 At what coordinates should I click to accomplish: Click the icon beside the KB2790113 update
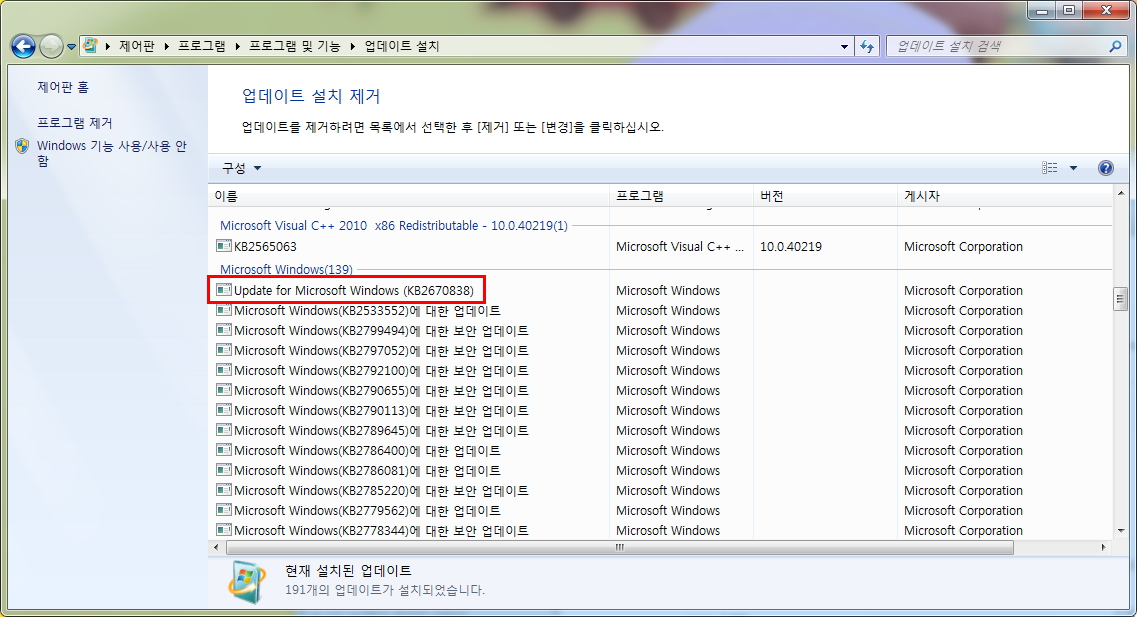[224, 410]
